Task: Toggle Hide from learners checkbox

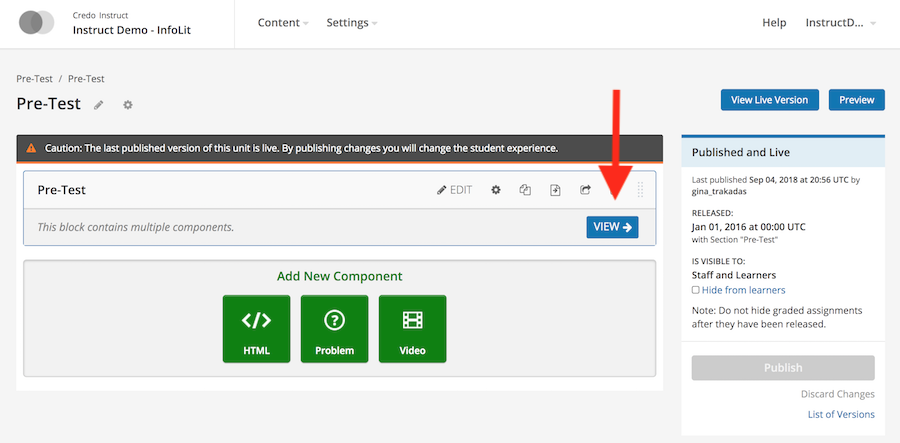Action: coord(696,290)
